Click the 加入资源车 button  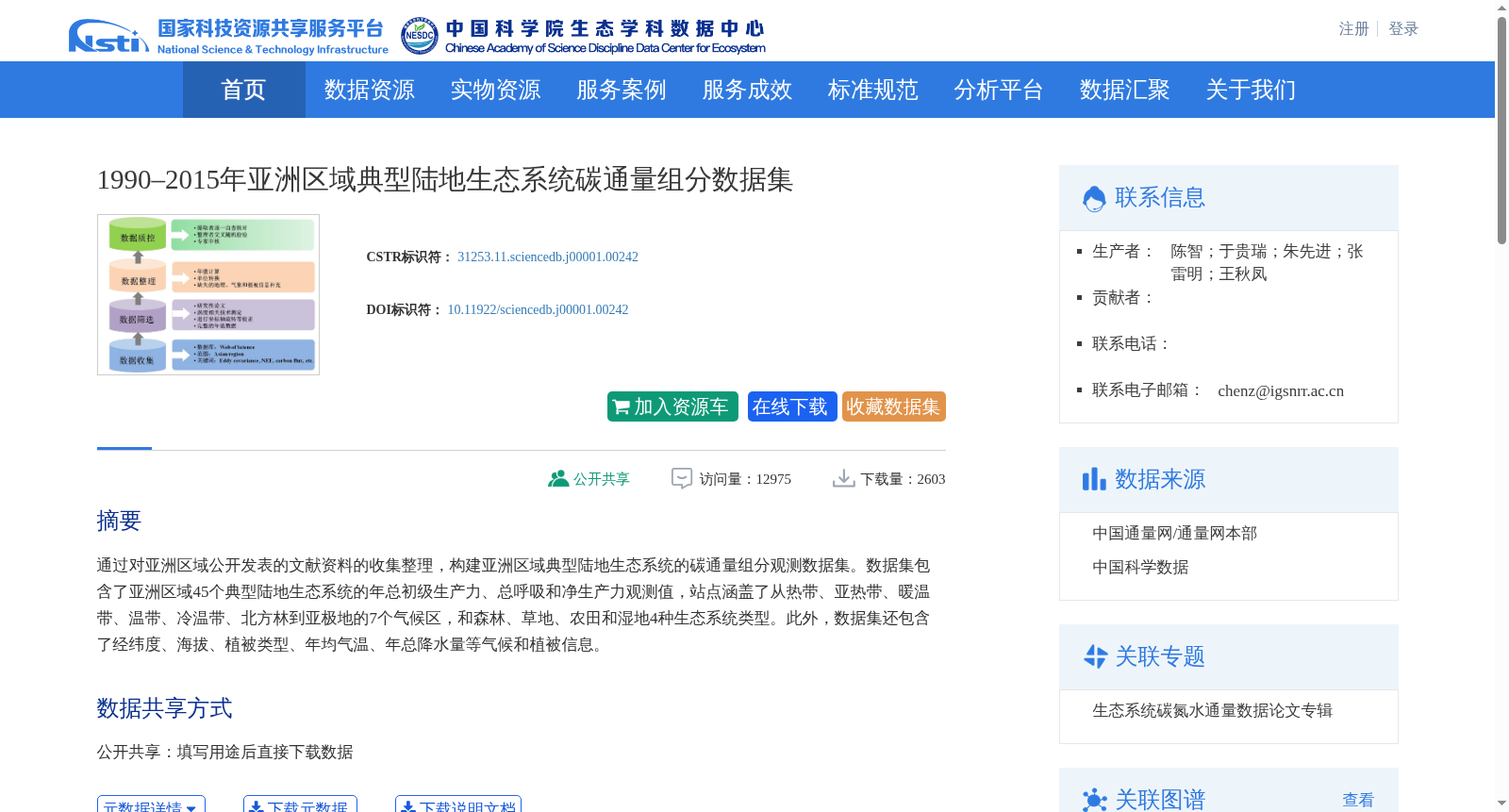pos(672,406)
